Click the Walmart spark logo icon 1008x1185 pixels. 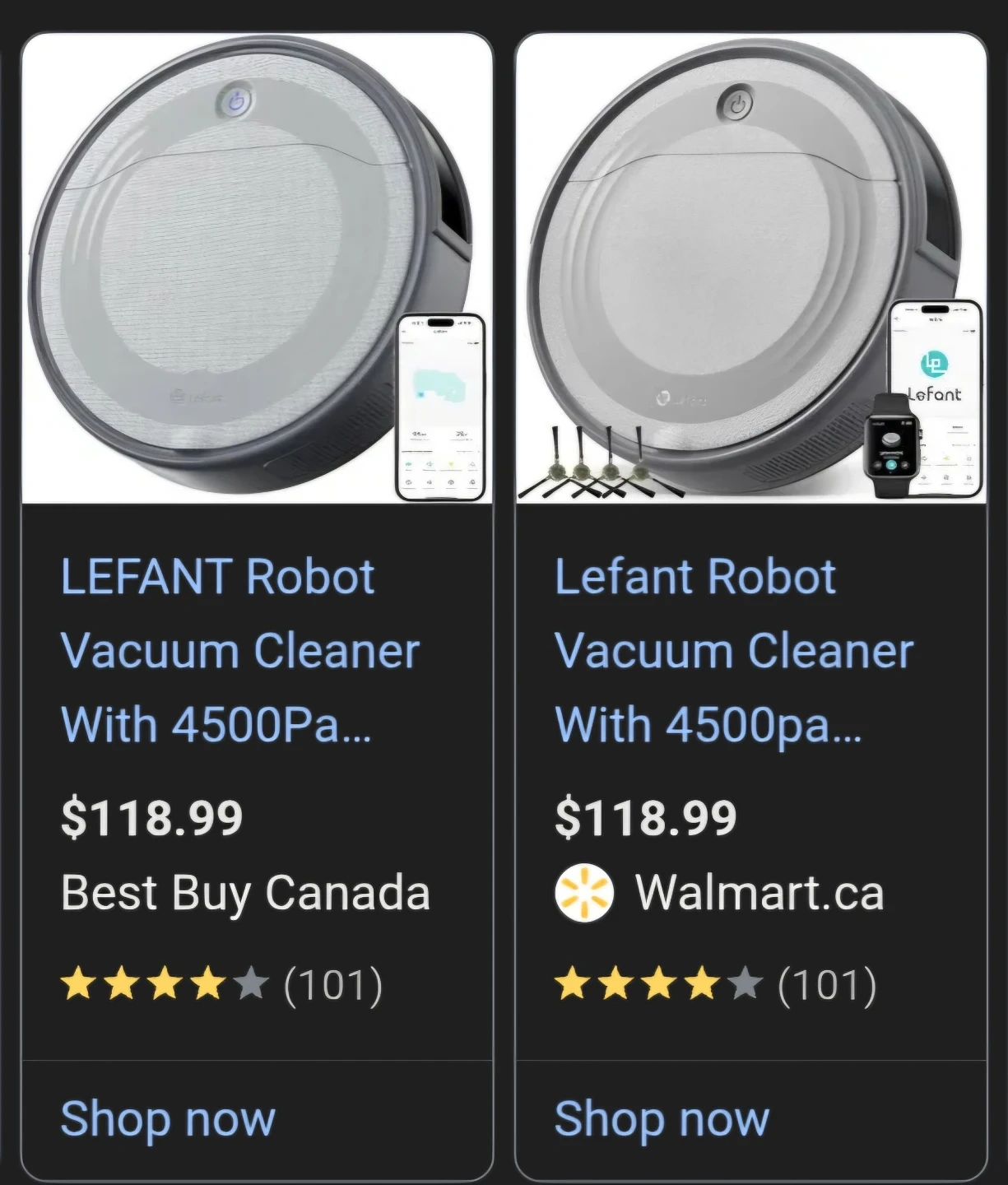pos(584,893)
